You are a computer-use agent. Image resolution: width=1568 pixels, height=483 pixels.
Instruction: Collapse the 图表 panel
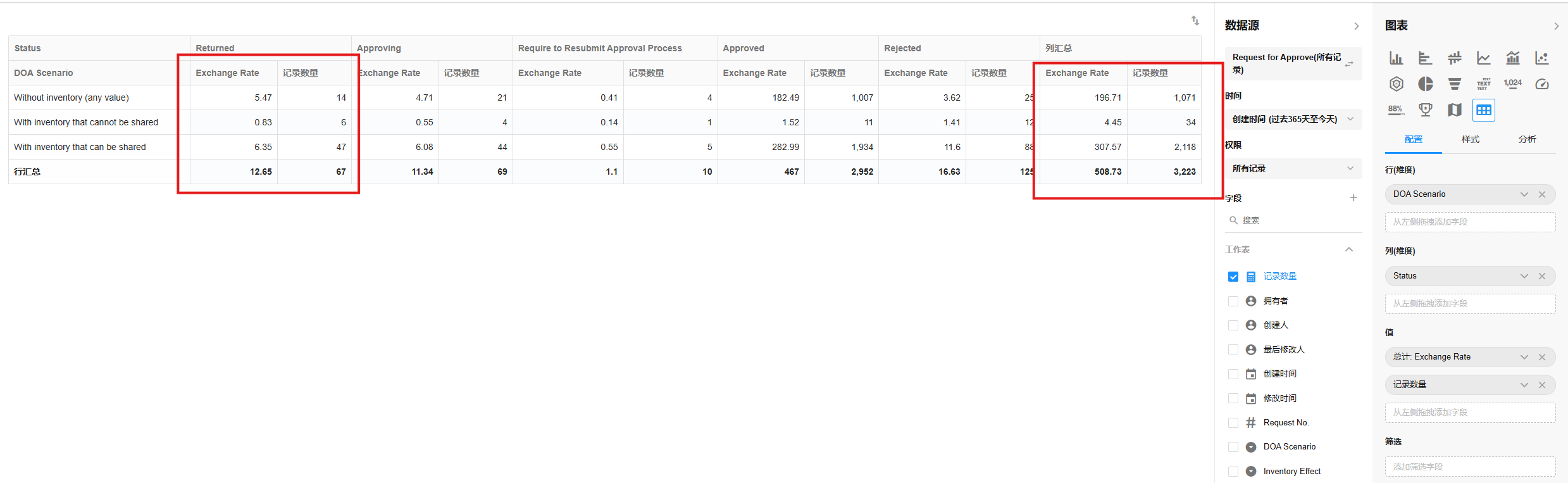(x=1556, y=26)
